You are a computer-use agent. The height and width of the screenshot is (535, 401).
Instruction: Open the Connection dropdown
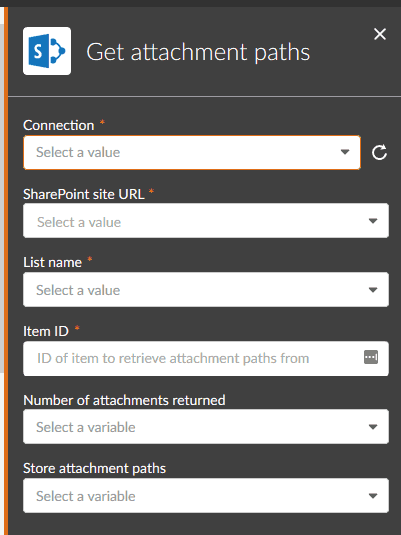point(192,153)
